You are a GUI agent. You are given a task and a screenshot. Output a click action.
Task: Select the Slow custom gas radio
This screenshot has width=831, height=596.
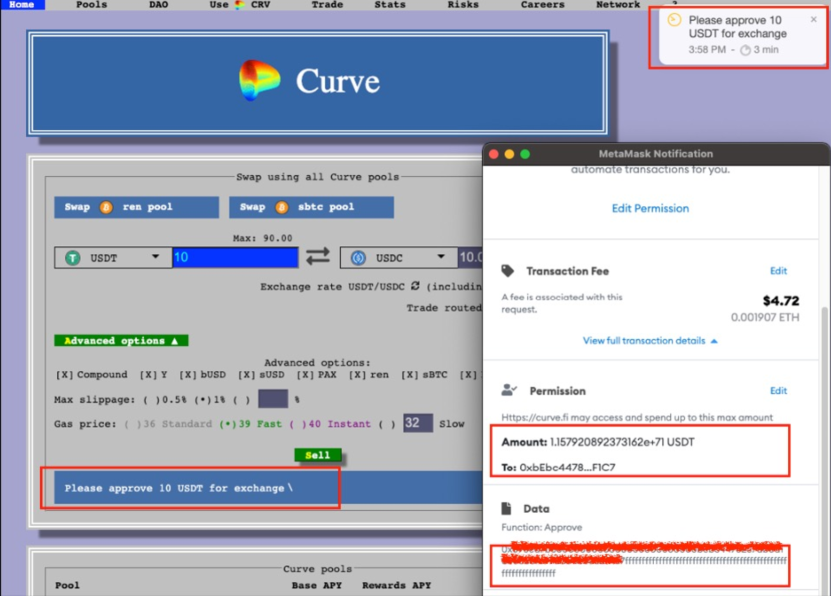point(387,424)
